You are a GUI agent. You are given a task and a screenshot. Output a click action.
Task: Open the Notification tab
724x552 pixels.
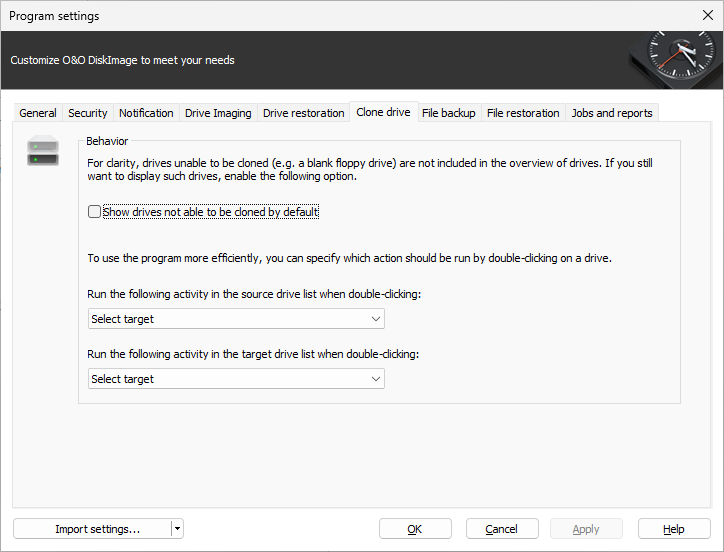tap(146, 113)
